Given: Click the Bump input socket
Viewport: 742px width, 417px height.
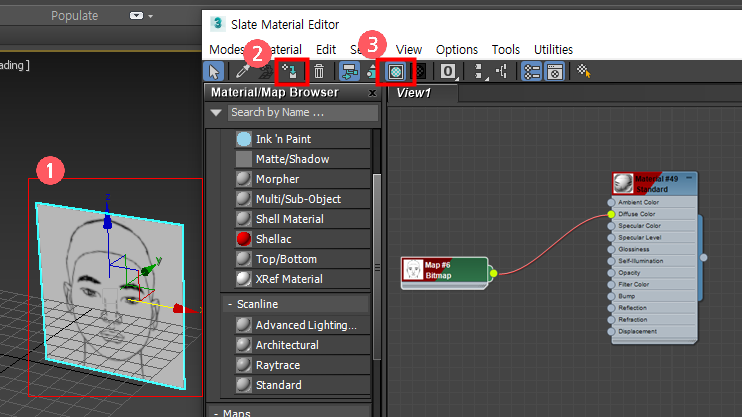Looking at the screenshot, I should coord(611,296).
